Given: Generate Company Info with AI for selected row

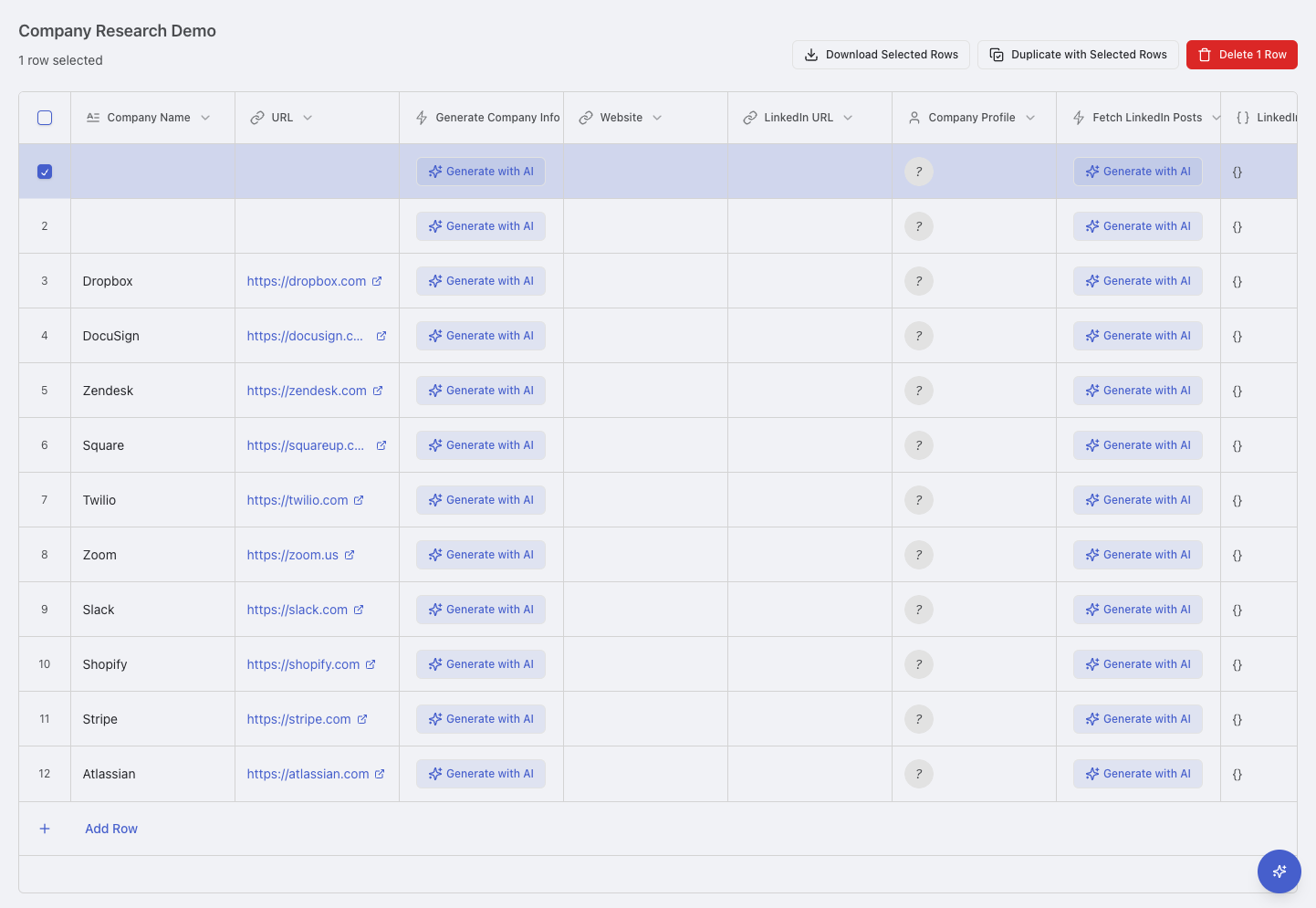Looking at the screenshot, I should tap(481, 172).
